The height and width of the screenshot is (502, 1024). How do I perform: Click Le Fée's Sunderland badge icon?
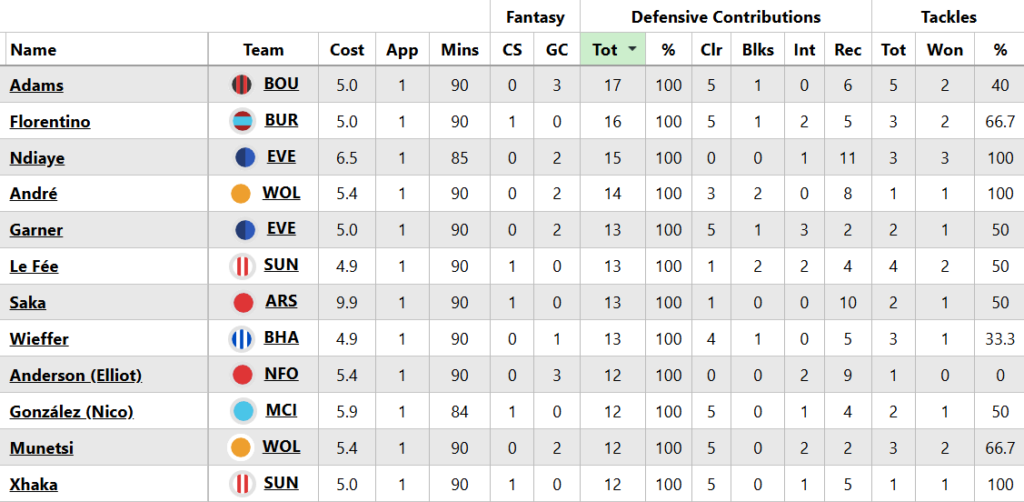(243, 266)
